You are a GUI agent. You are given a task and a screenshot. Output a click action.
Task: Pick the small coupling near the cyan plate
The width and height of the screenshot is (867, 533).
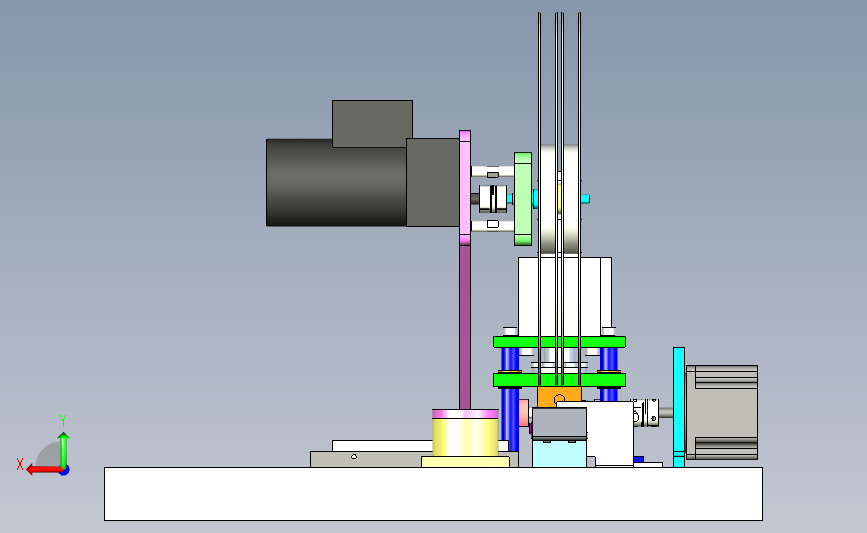tap(646, 412)
